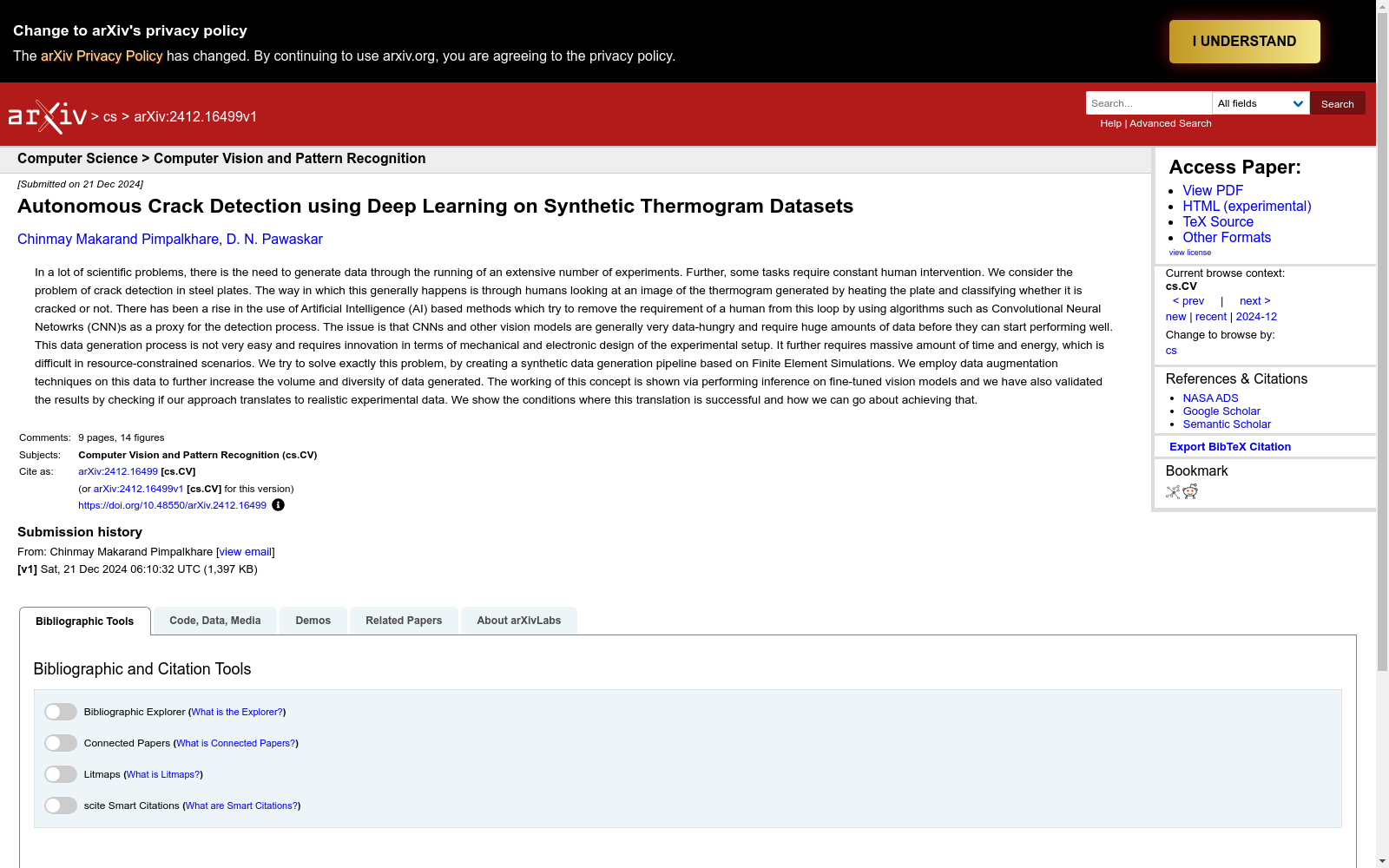
Task: Click What is Litmaps? link
Action: pos(163,774)
